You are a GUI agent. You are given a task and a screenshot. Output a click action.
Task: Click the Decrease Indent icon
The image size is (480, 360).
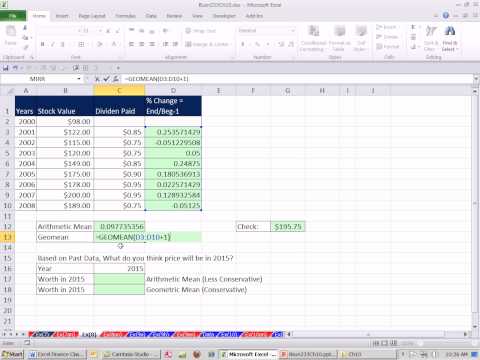pos(166,44)
